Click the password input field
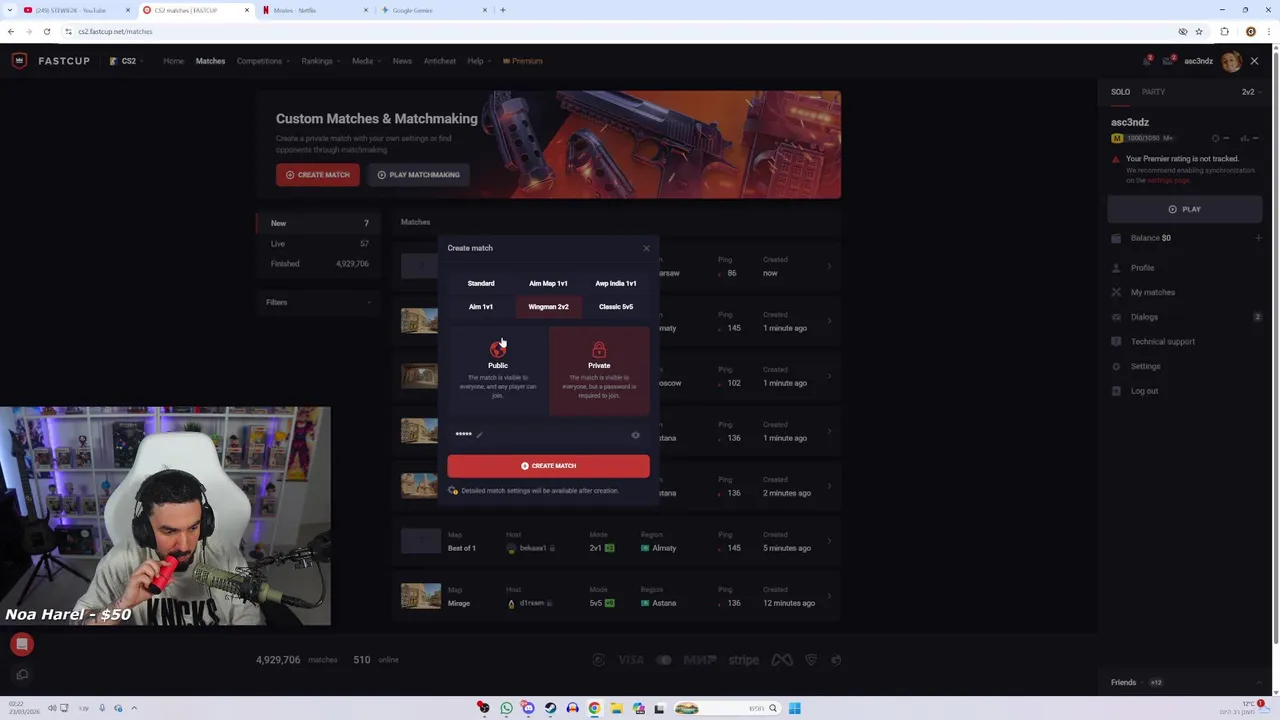This screenshot has height=720, width=1280. 548,435
